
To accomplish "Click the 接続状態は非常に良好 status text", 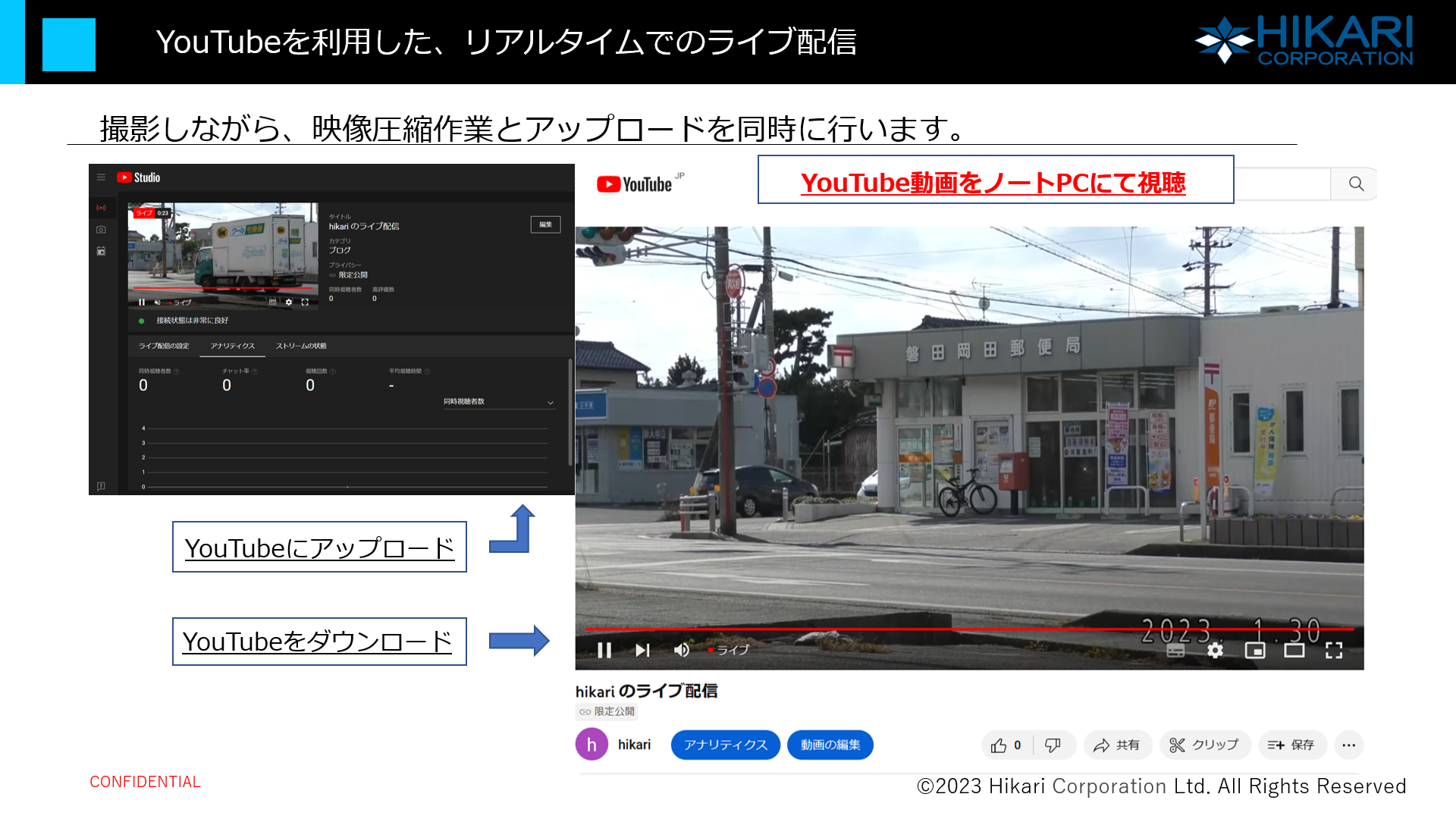I will 193,321.
